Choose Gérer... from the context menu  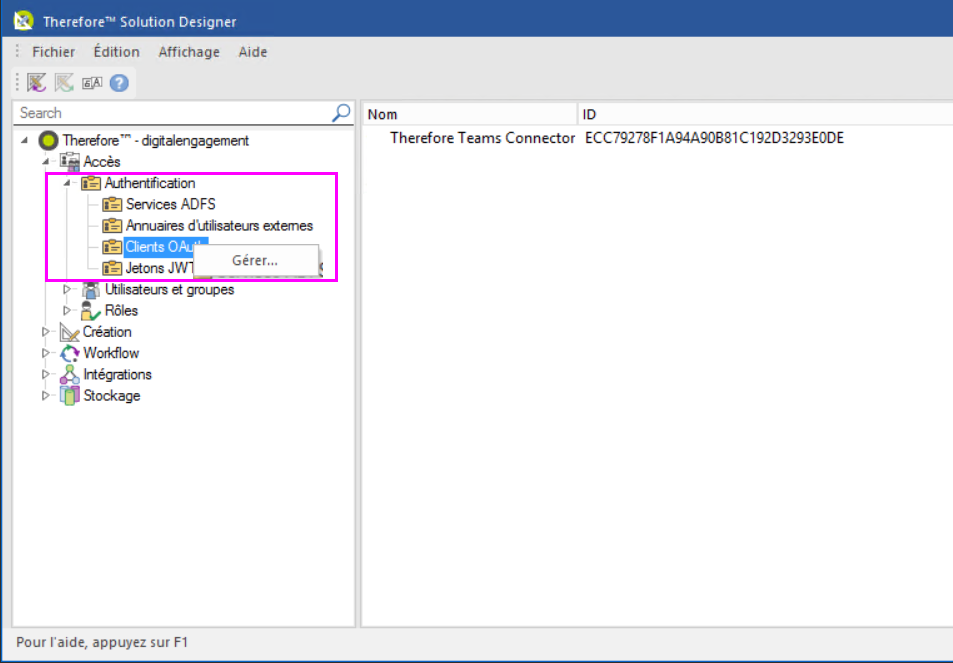click(x=255, y=261)
